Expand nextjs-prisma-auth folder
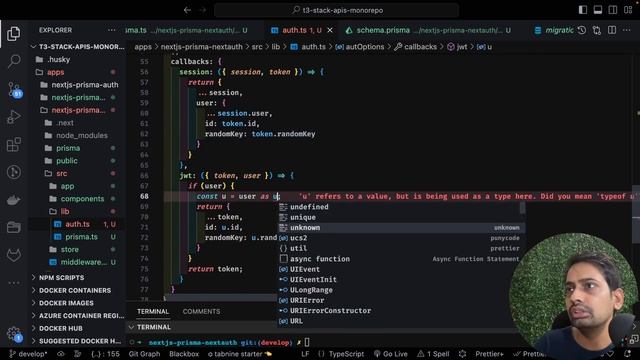 78,85
